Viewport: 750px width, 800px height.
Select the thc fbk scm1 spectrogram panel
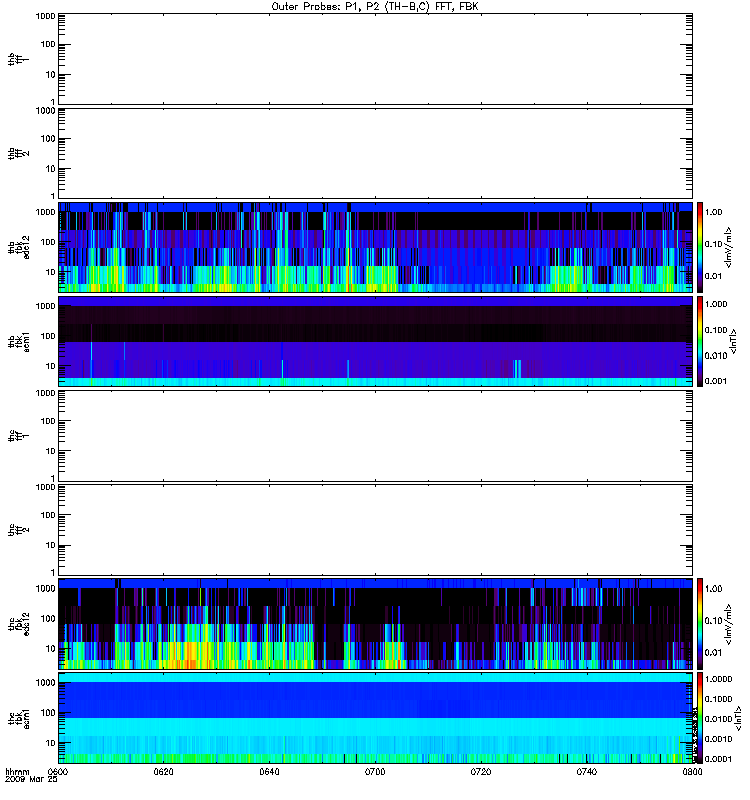pos(376,718)
